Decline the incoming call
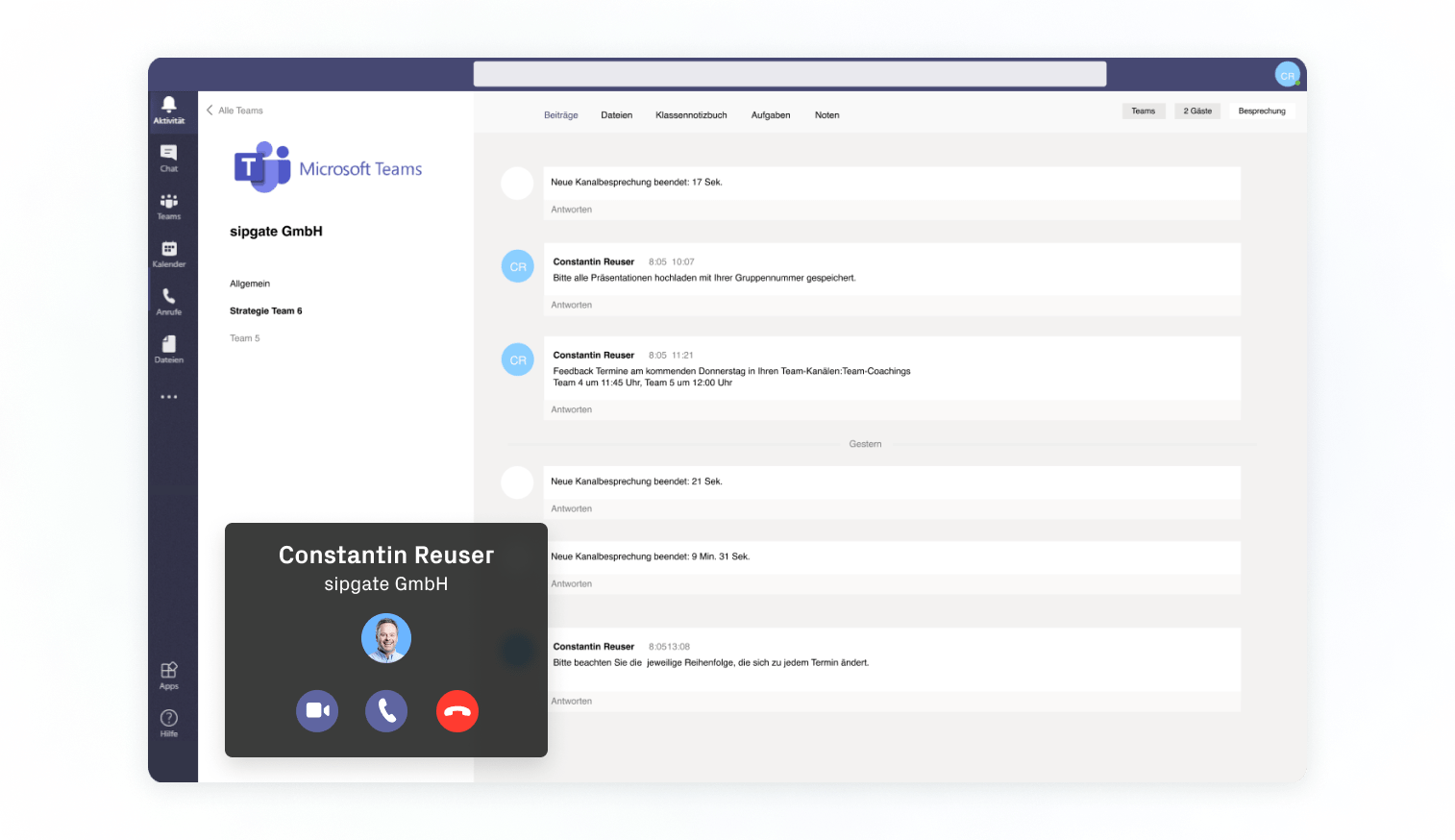The image size is (1455, 840). (457, 711)
